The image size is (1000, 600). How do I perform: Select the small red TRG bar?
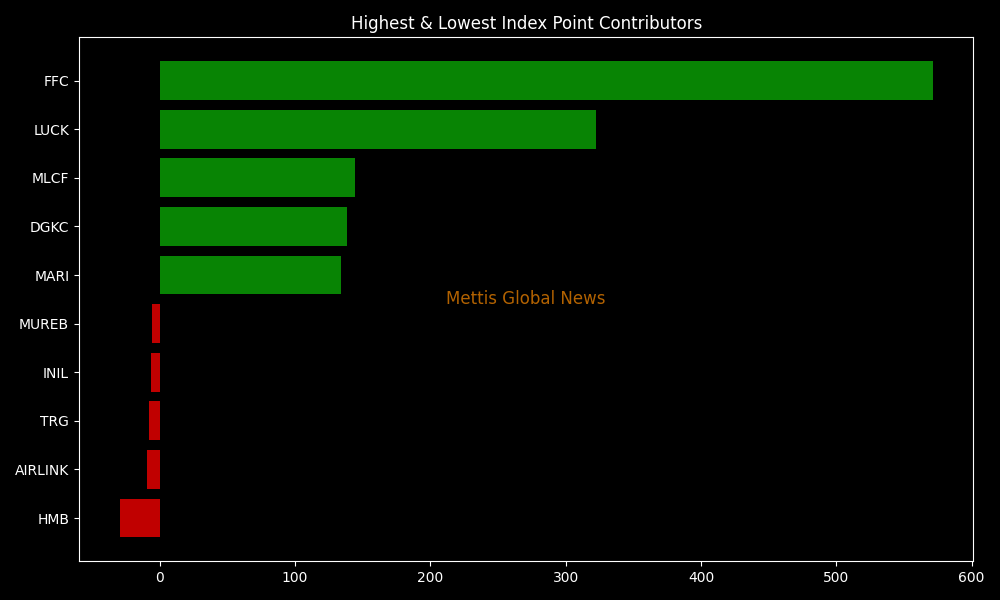tap(154, 421)
